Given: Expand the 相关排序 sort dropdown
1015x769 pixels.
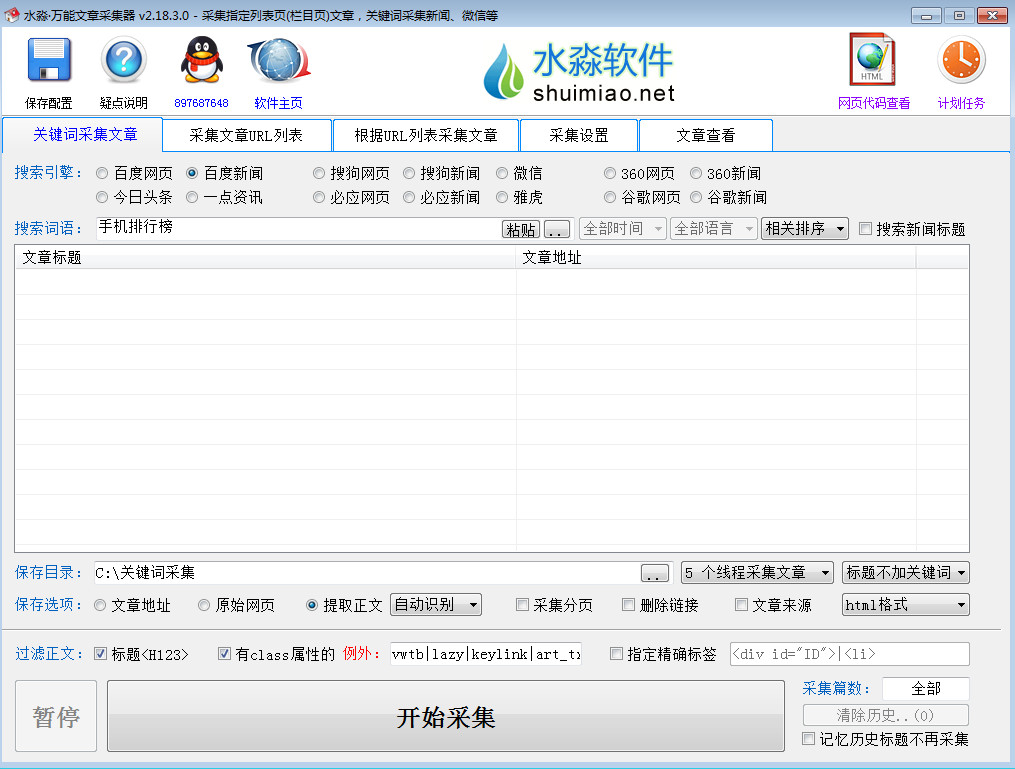Looking at the screenshot, I should click(x=805, y=228).
